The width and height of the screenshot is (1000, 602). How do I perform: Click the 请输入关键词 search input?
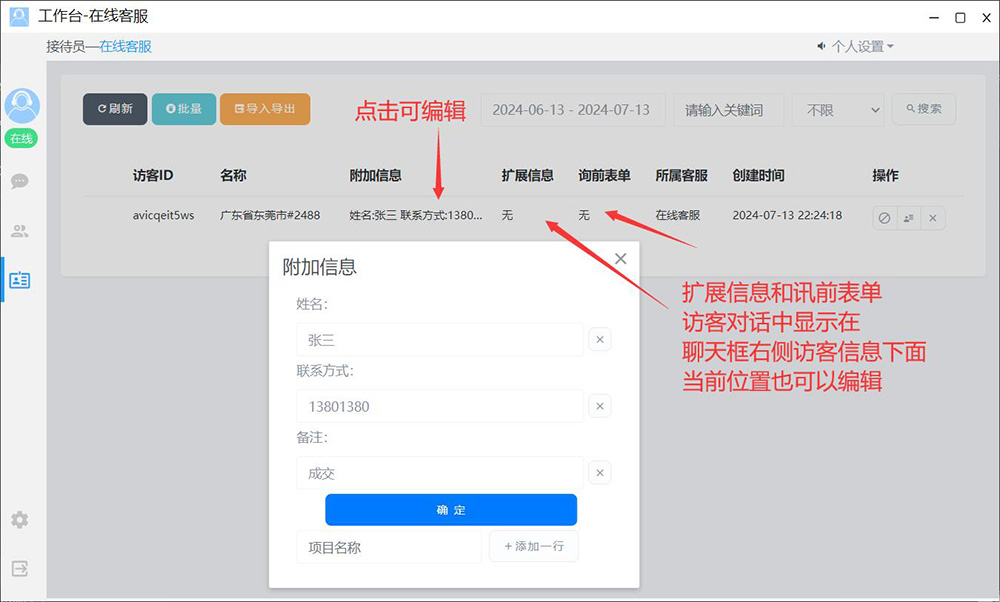727,110
